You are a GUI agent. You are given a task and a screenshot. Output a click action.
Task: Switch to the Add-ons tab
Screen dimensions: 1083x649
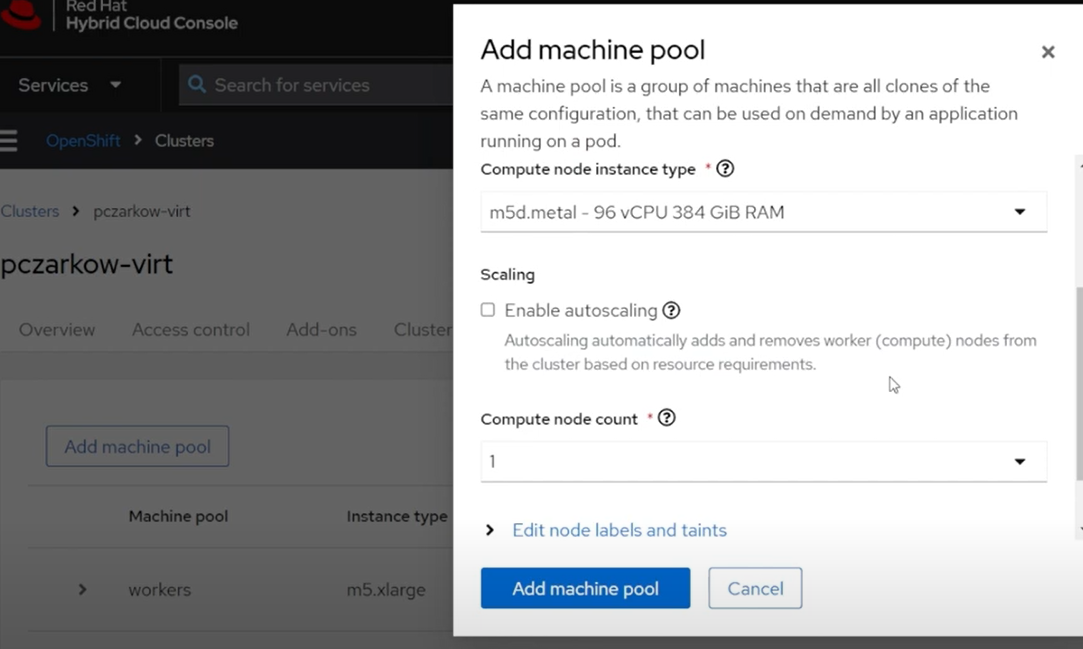tap(321, 329)
